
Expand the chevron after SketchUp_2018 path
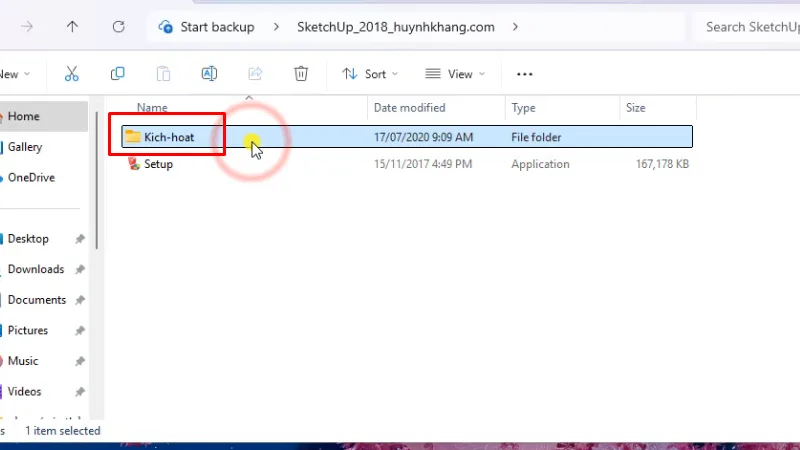coord(515,27)
